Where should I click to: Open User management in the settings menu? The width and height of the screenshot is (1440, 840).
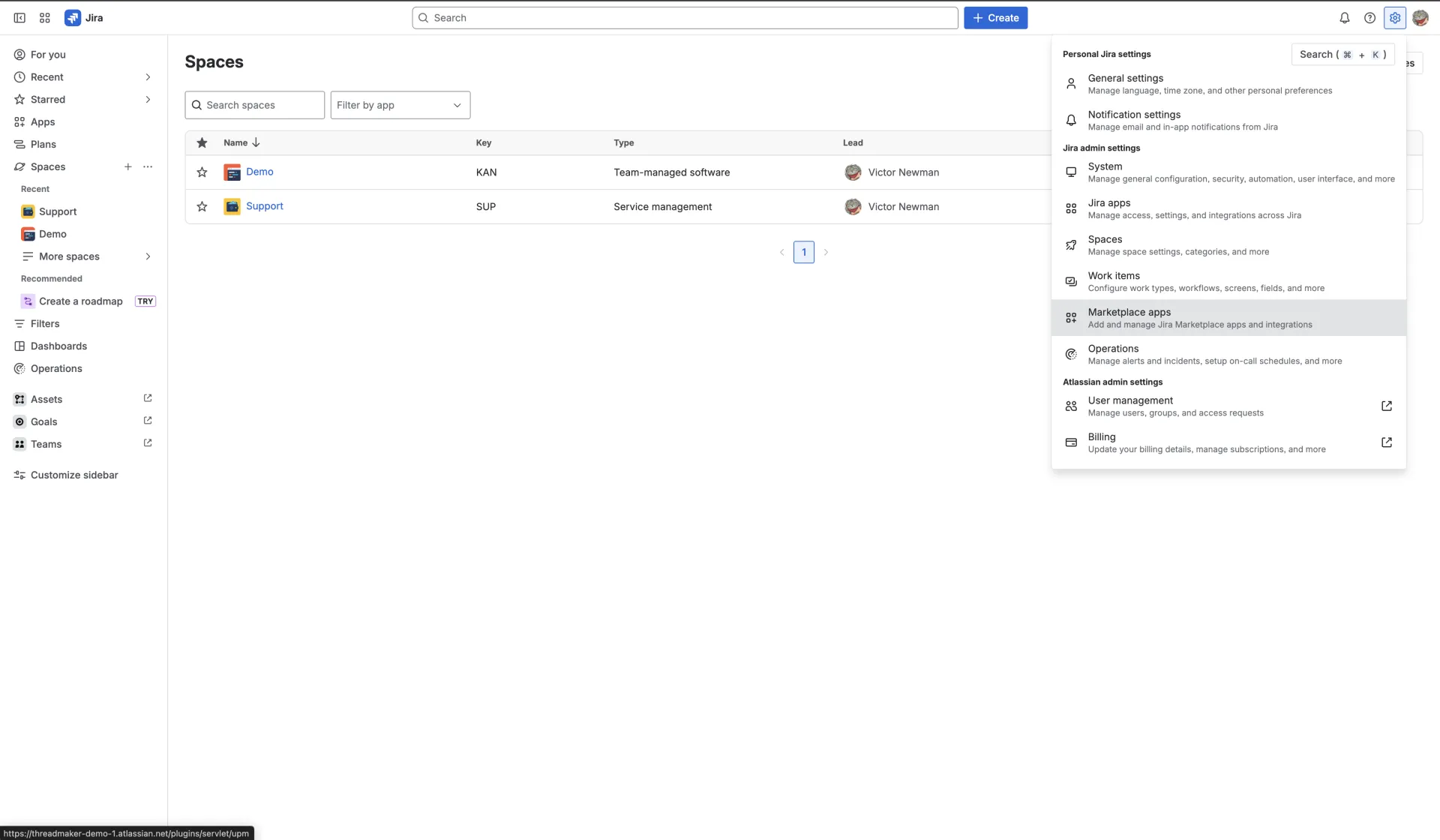tap(1228, 406)
